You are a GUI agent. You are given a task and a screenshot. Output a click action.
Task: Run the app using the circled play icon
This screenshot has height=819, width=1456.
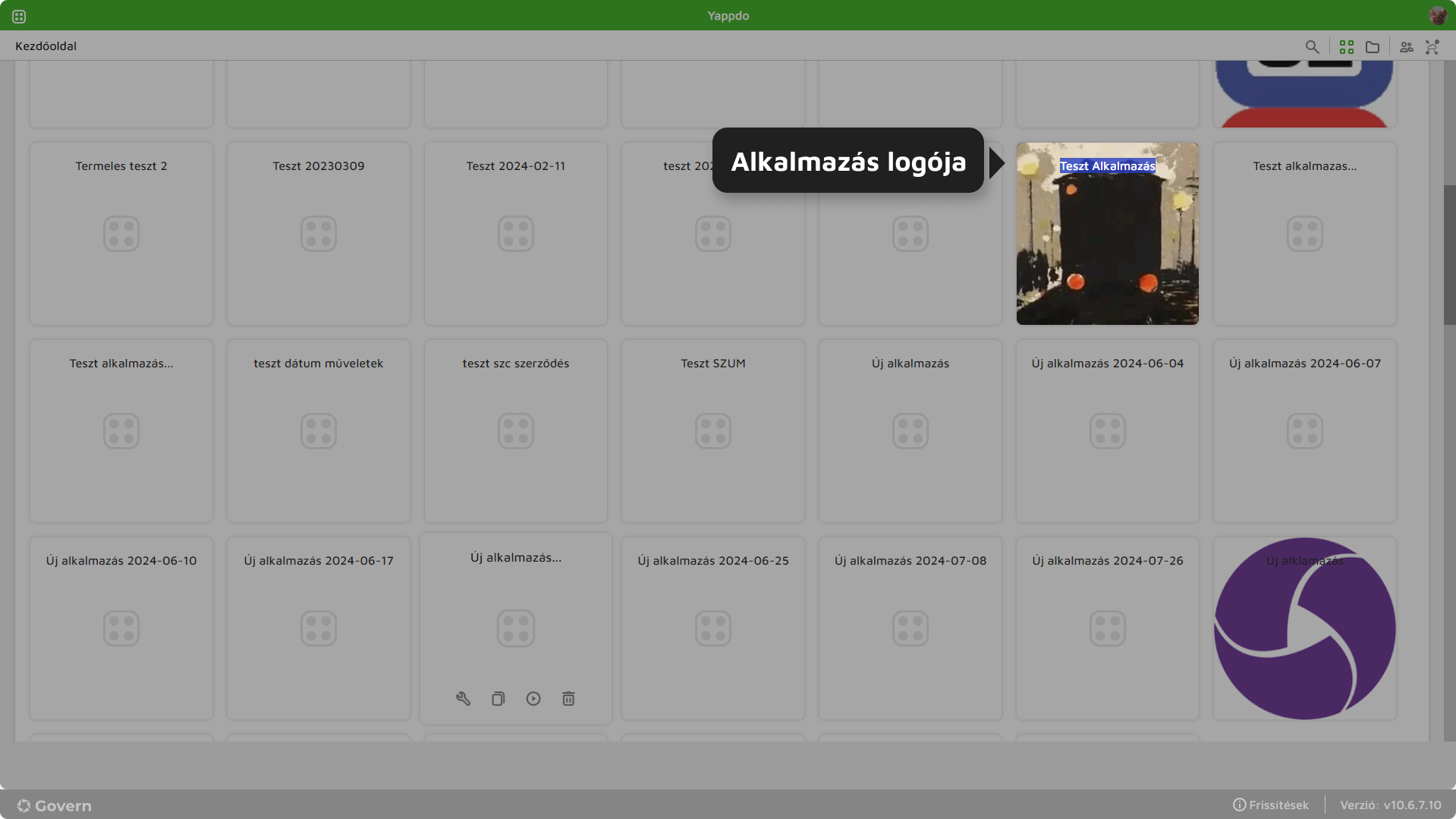pos(533,698)
